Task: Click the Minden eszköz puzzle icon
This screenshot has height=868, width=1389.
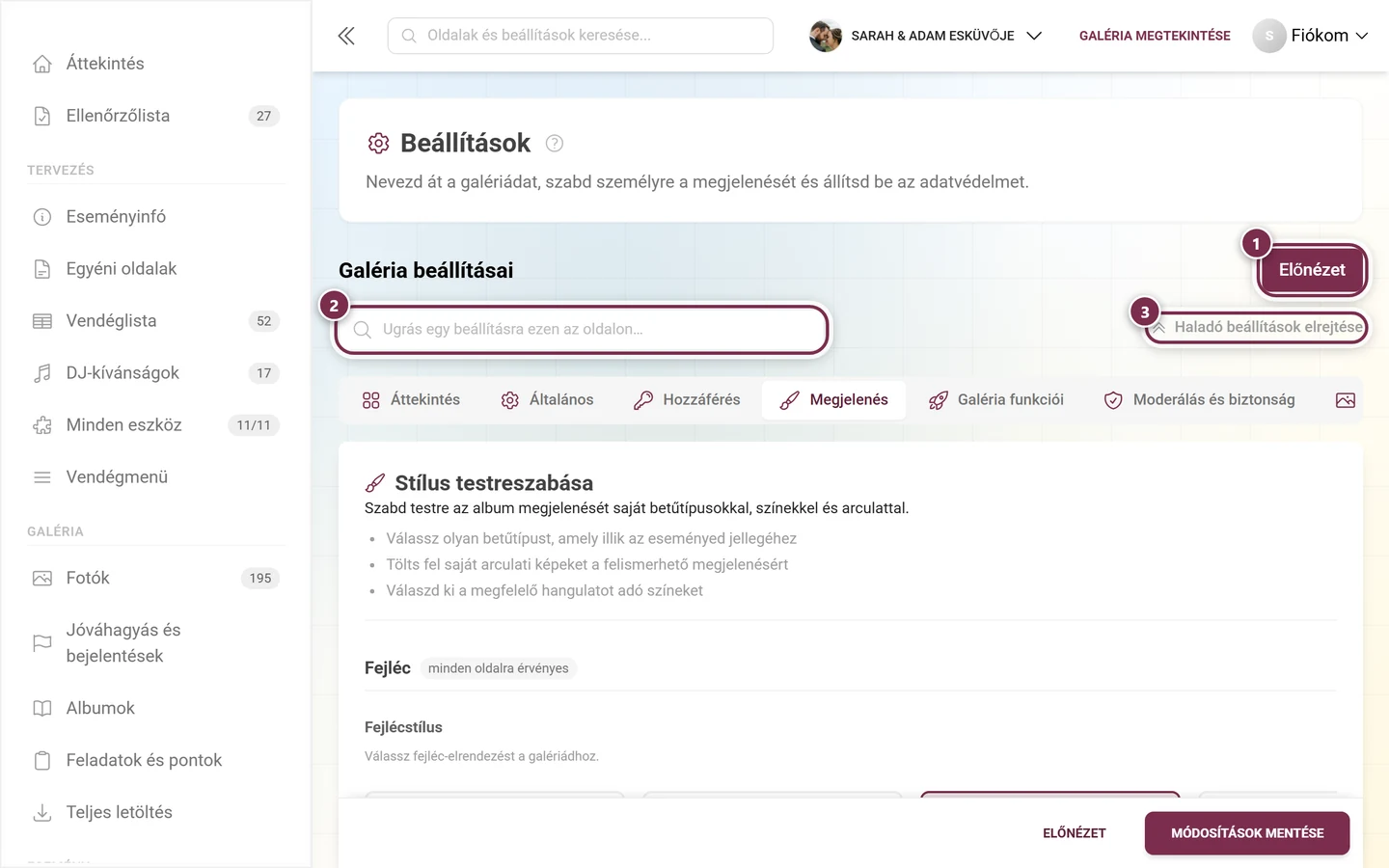Action: coord(42,425)
